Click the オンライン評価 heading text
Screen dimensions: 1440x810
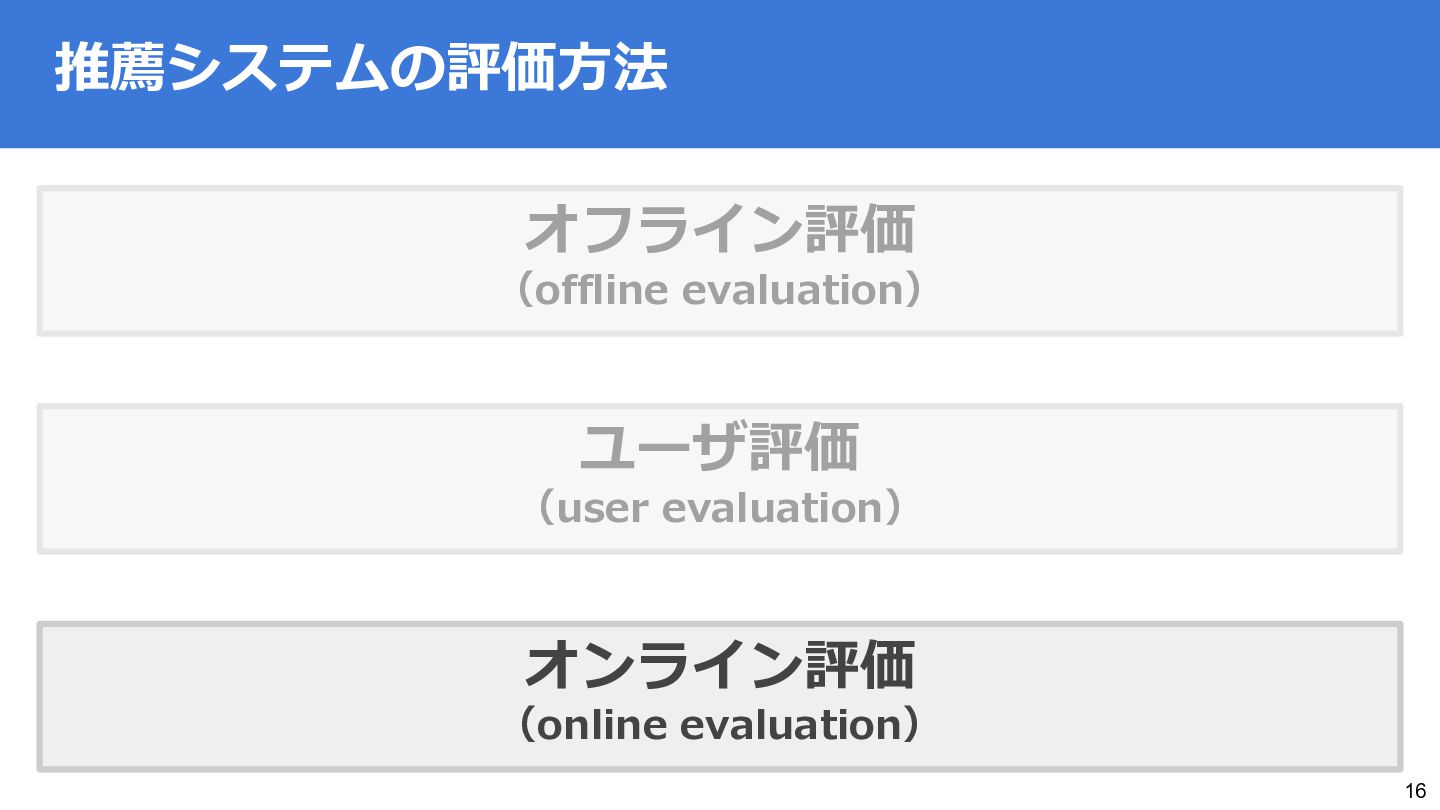pos(719,667)
